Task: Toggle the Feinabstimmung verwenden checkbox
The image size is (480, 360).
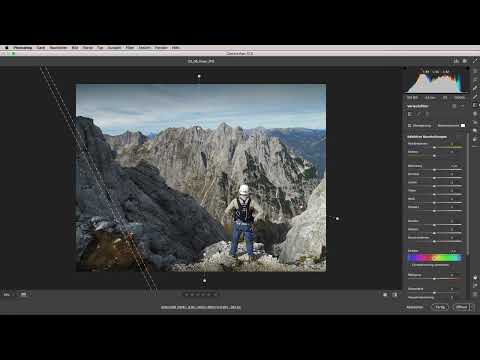Action: coord(410,265)
